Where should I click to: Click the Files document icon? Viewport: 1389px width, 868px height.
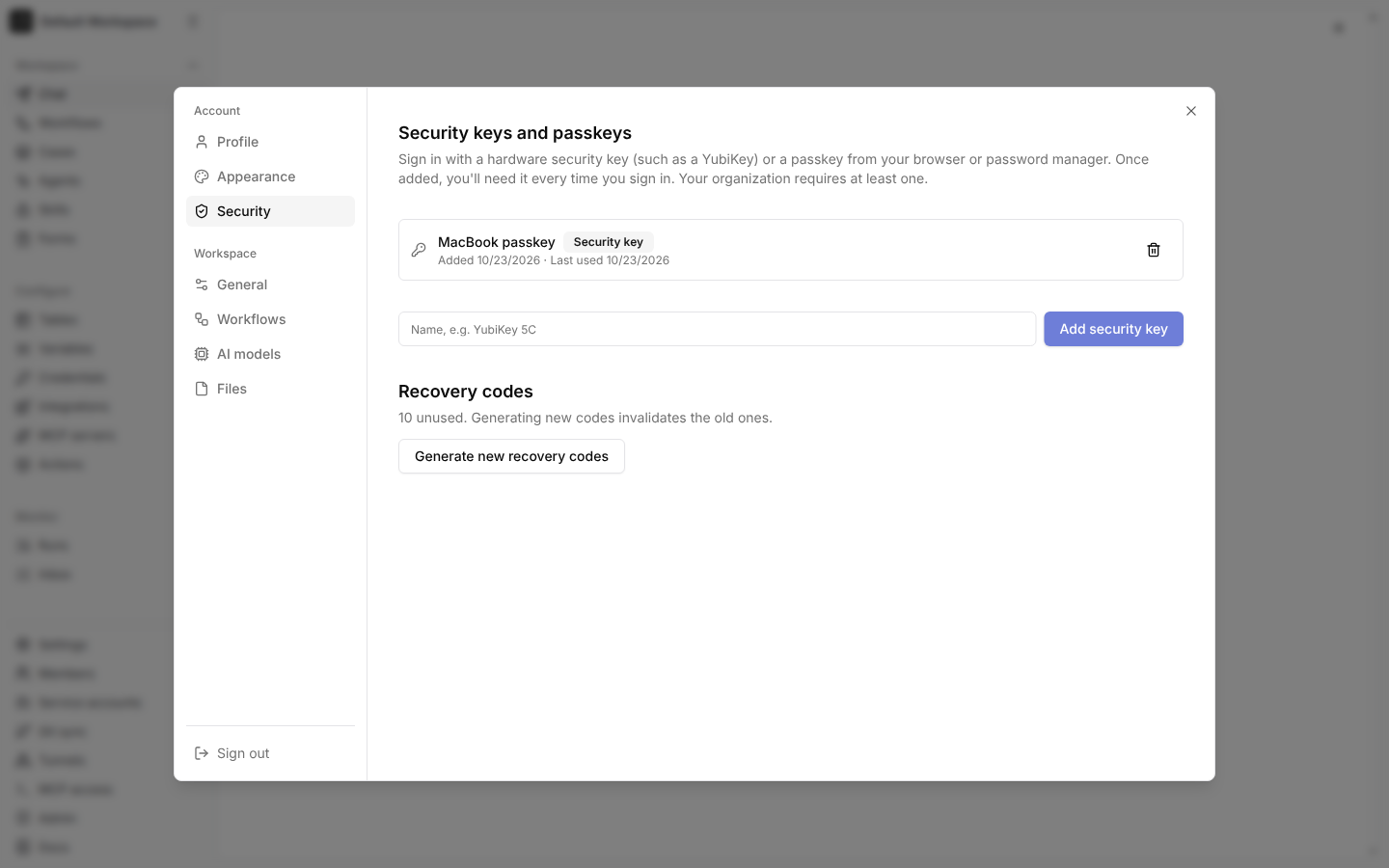tap(202, 389)
